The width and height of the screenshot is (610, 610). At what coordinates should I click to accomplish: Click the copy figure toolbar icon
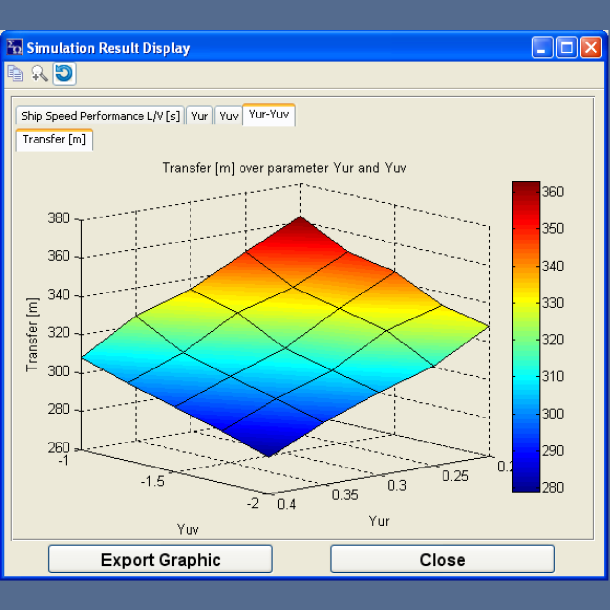tap(15, 73)
